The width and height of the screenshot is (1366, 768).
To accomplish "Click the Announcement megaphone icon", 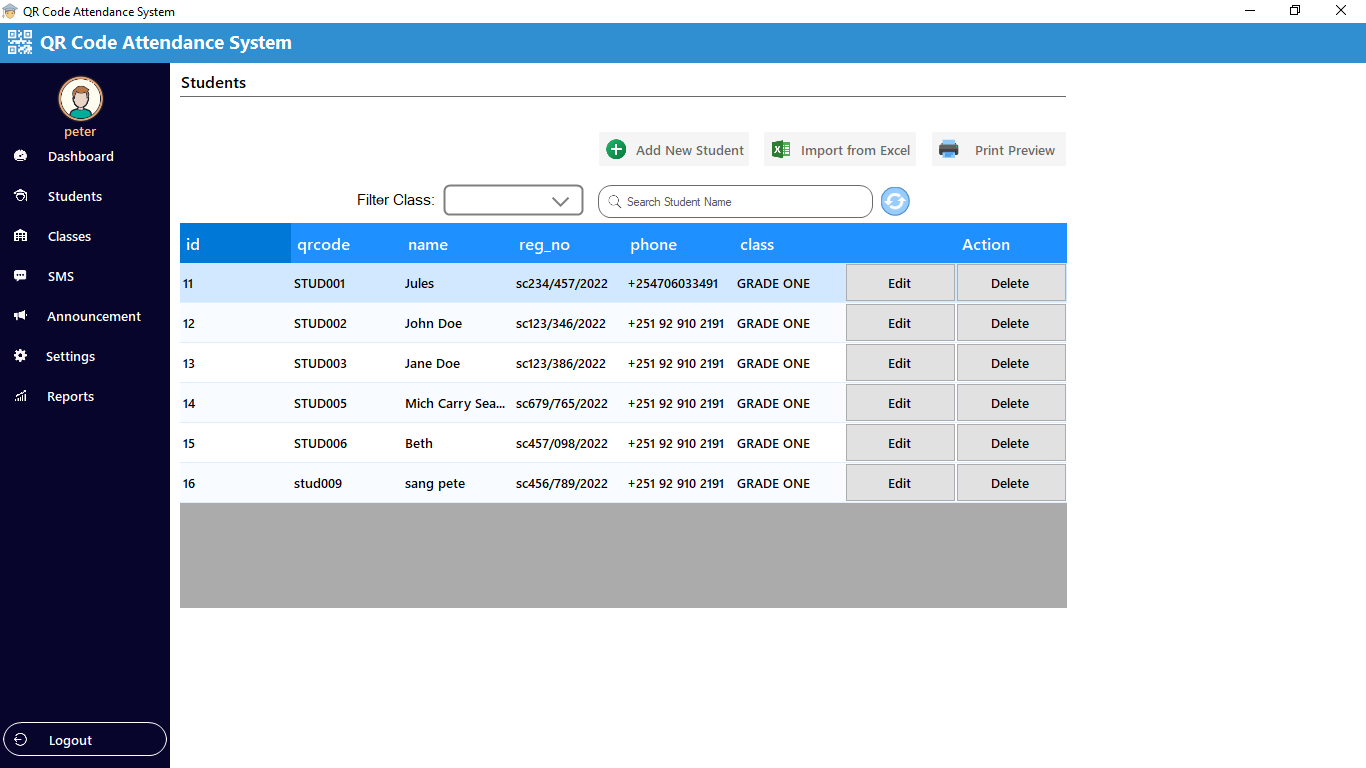I will tap(20, 316).
